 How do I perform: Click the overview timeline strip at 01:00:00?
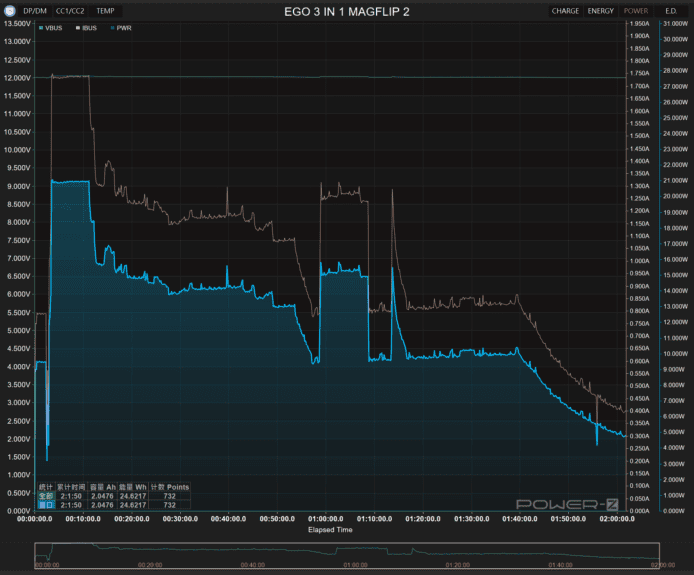click(x=354, y=554)
